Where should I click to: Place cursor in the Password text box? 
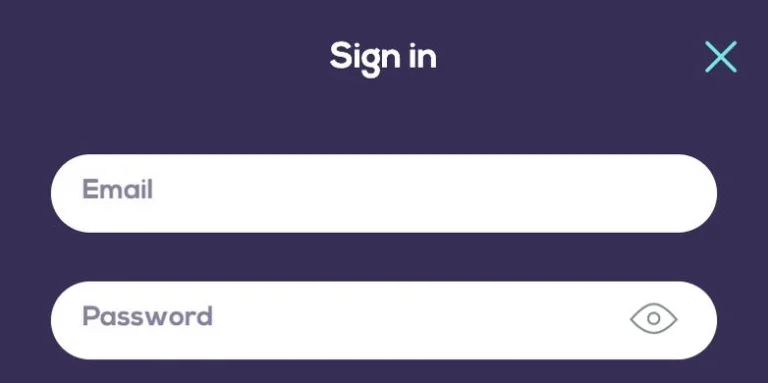tap(384, 320)
